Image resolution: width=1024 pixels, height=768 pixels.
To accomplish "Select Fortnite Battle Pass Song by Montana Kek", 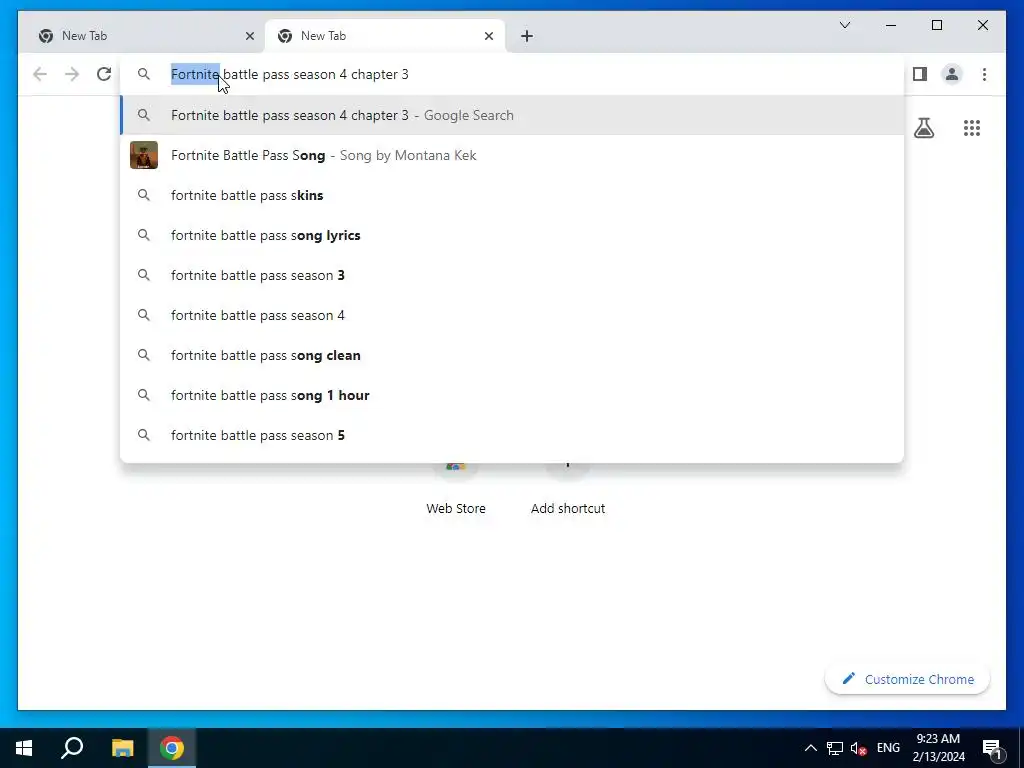I will [513, 155].
